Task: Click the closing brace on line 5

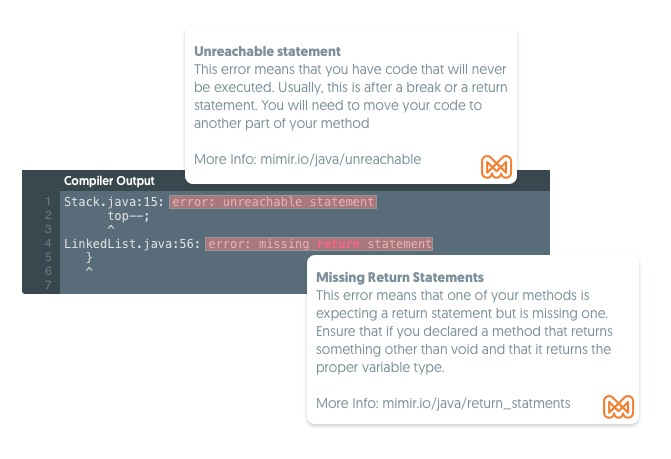Action: (89, 257)
